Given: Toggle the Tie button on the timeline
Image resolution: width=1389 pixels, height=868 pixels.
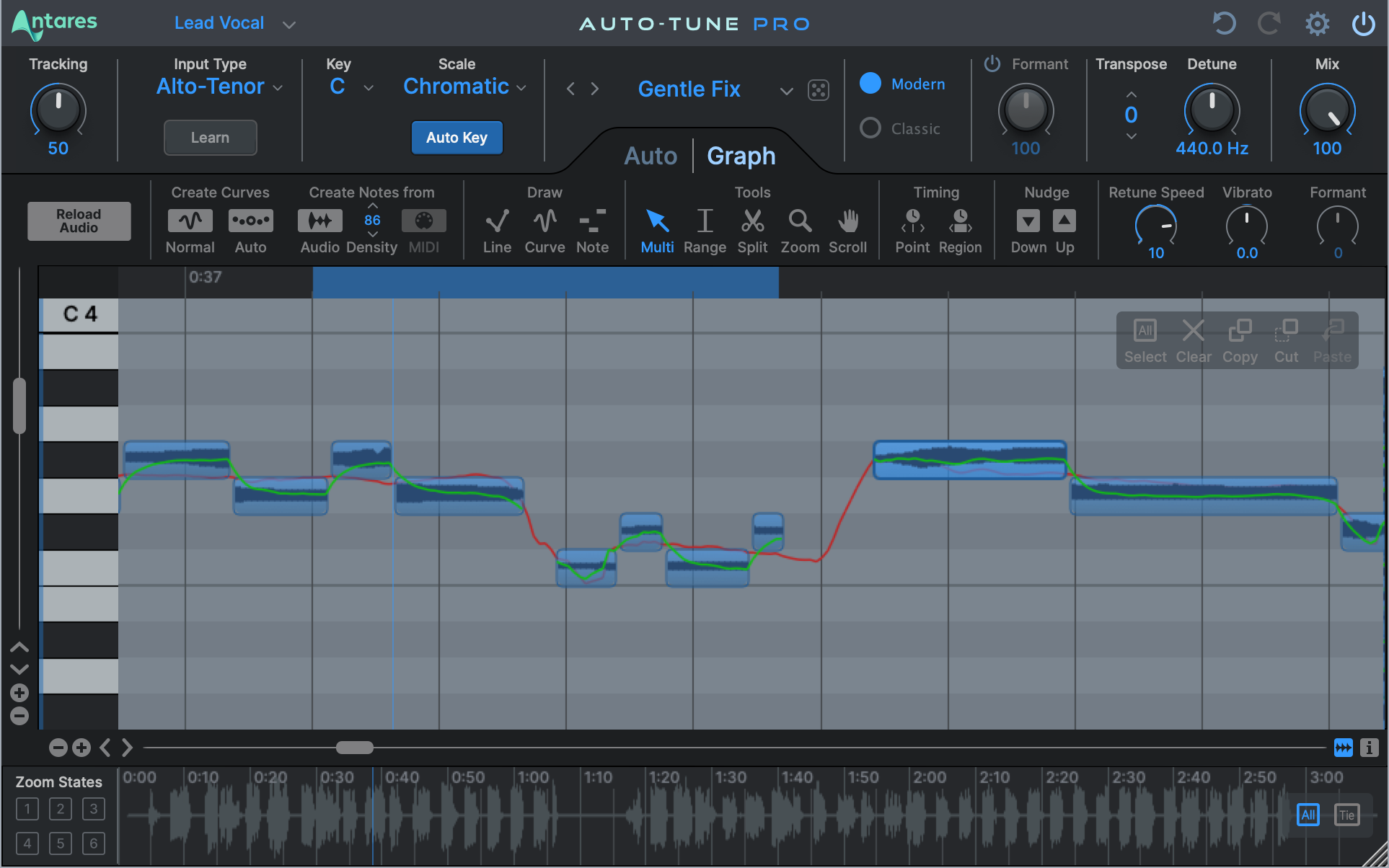Looking at the screenshot, I should [1348, 814].
